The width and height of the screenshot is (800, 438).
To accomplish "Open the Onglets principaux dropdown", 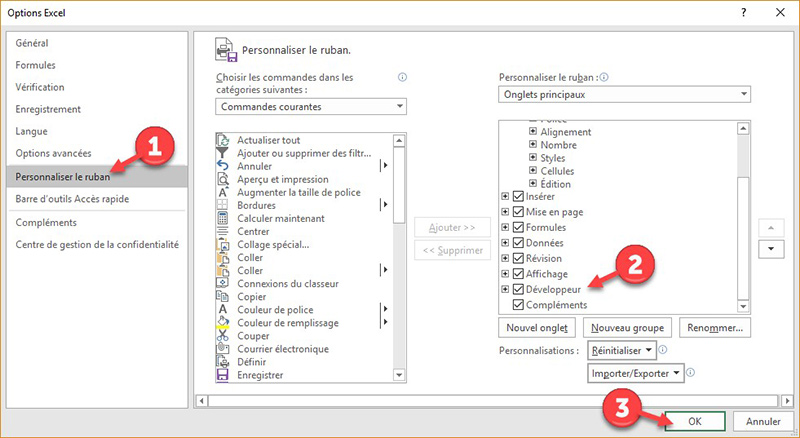I will pos(624,94).
